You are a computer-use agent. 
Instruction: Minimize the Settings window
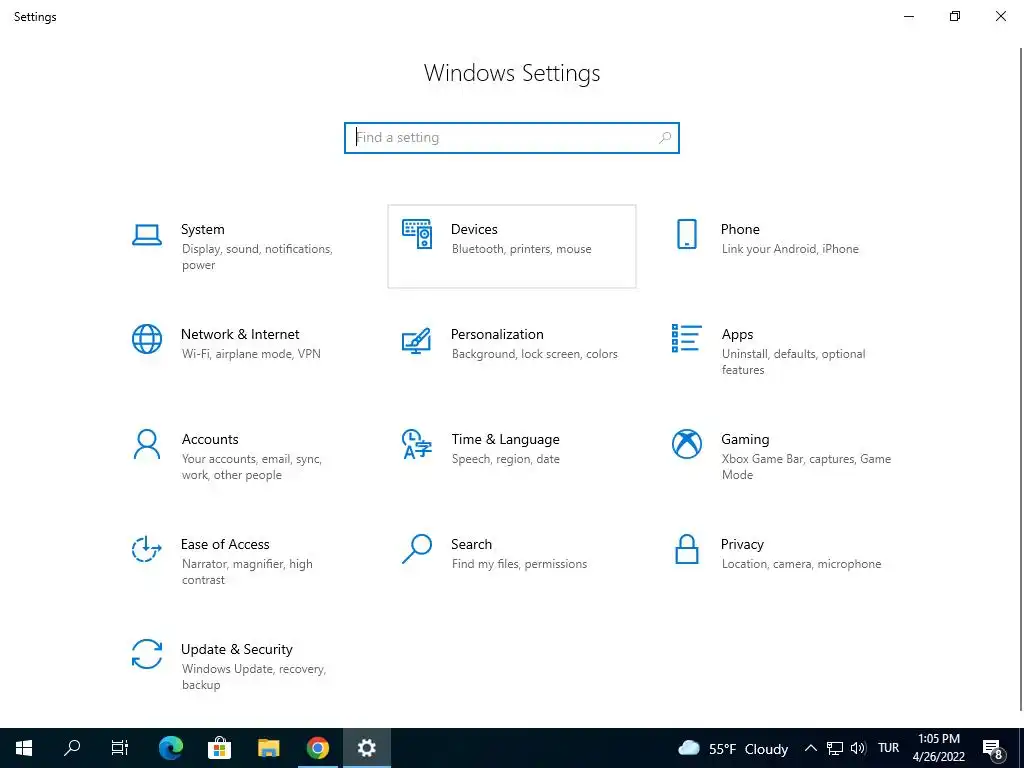pyautogui.click(x=908, y=16)
